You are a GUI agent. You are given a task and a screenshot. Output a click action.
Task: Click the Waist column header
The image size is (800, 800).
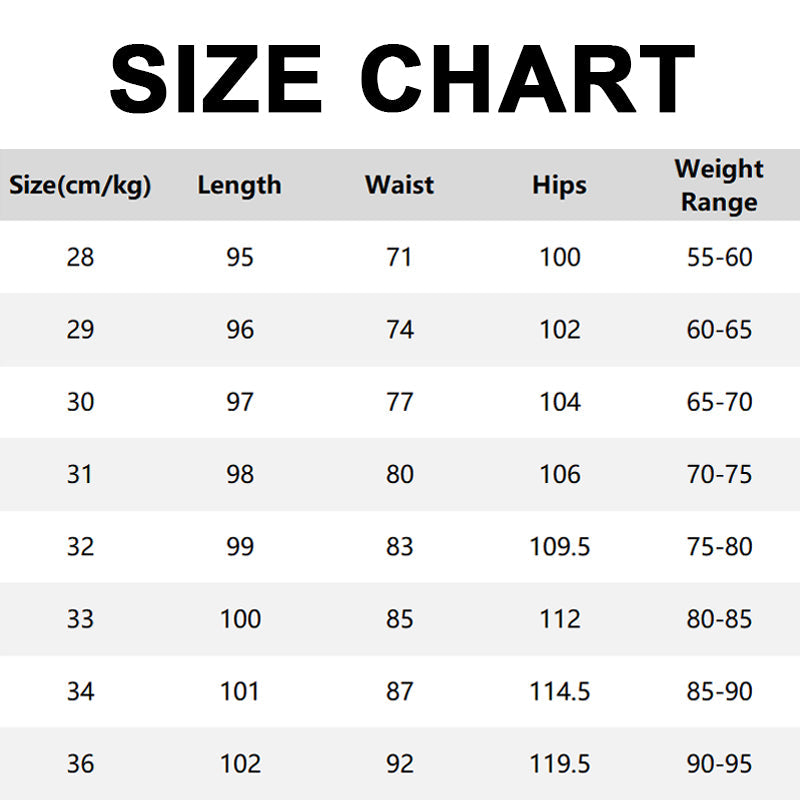pos(399,185)
